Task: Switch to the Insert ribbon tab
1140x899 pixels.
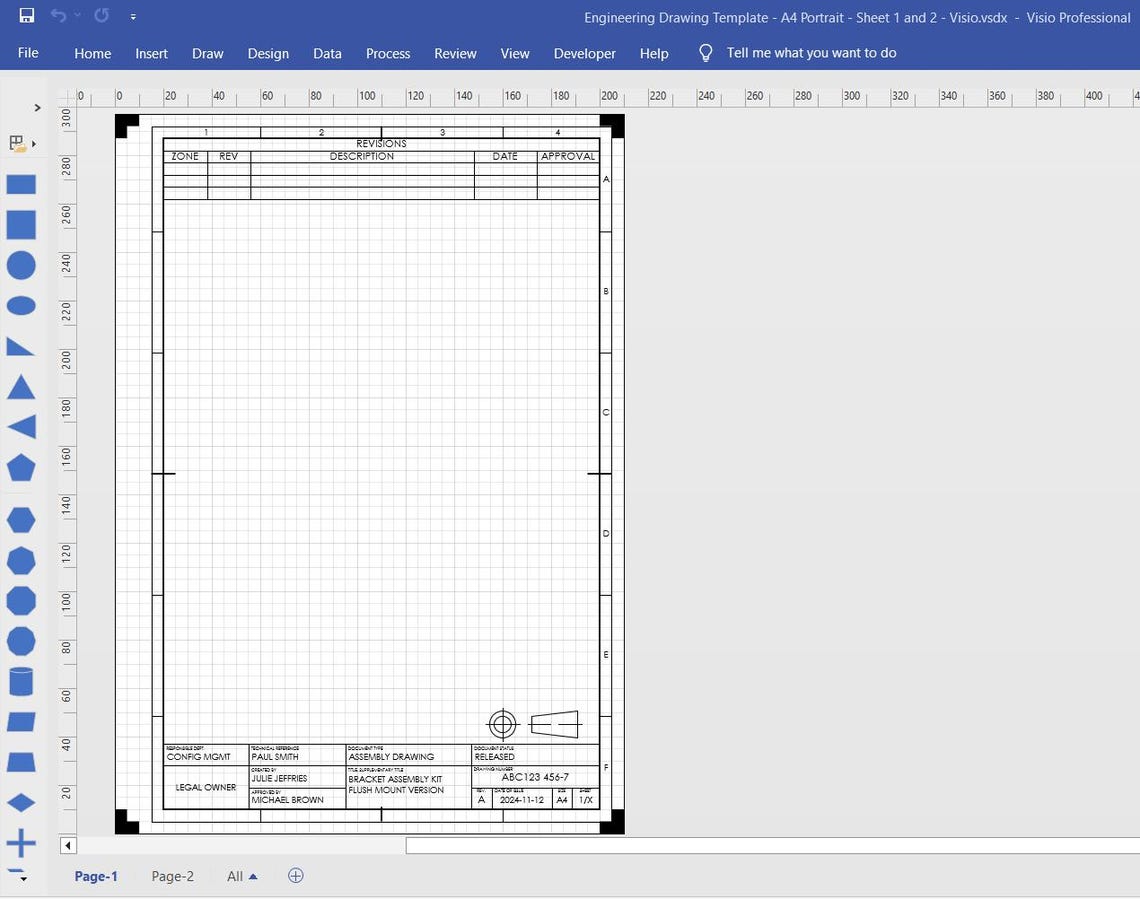Action: tap(151, 53)
